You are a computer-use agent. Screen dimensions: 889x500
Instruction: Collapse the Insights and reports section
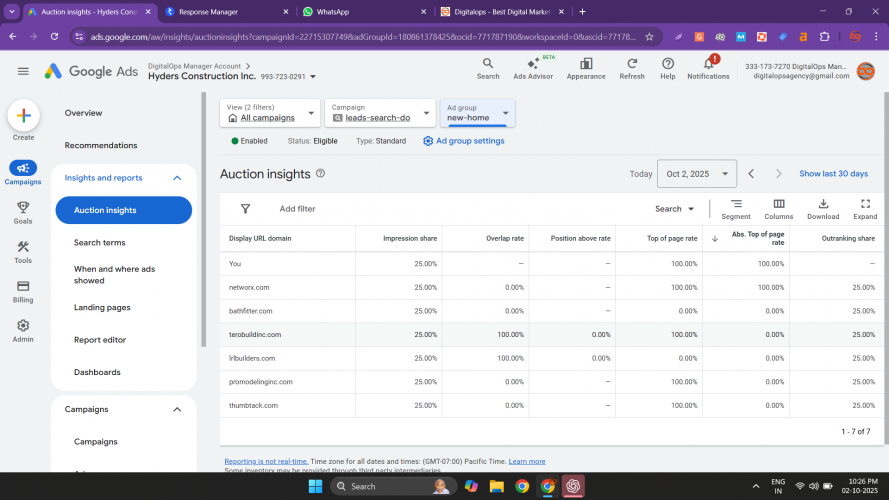pyautogui.click(x=177, y=178)
